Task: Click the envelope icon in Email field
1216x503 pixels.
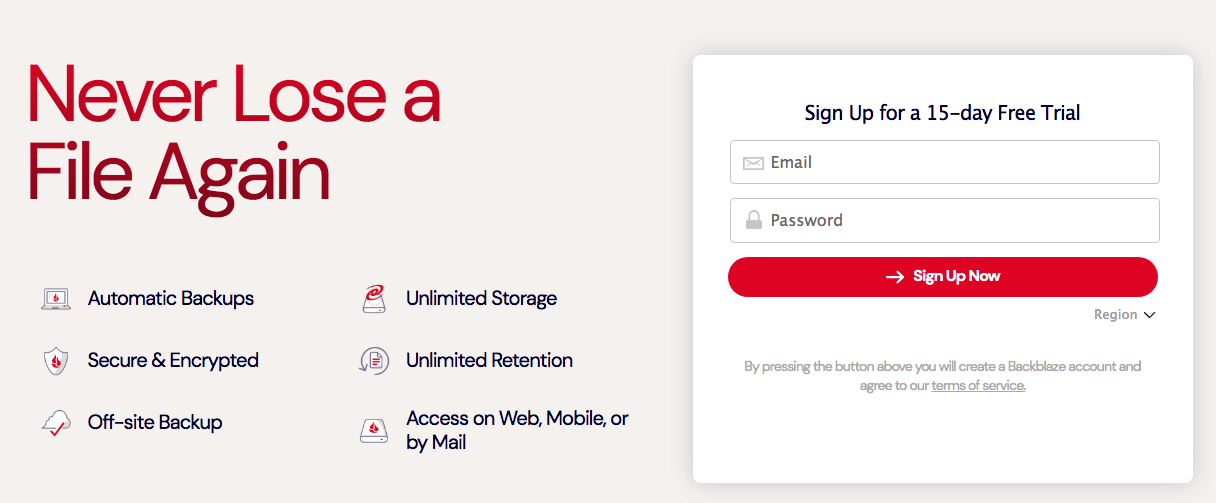Action: click(753, 163)
